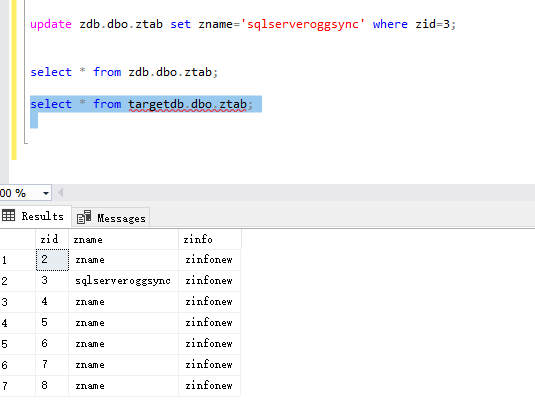
Task: Click the 'sqlserveroggsync' string literal in editor
Action: click(x=303, y=24)
